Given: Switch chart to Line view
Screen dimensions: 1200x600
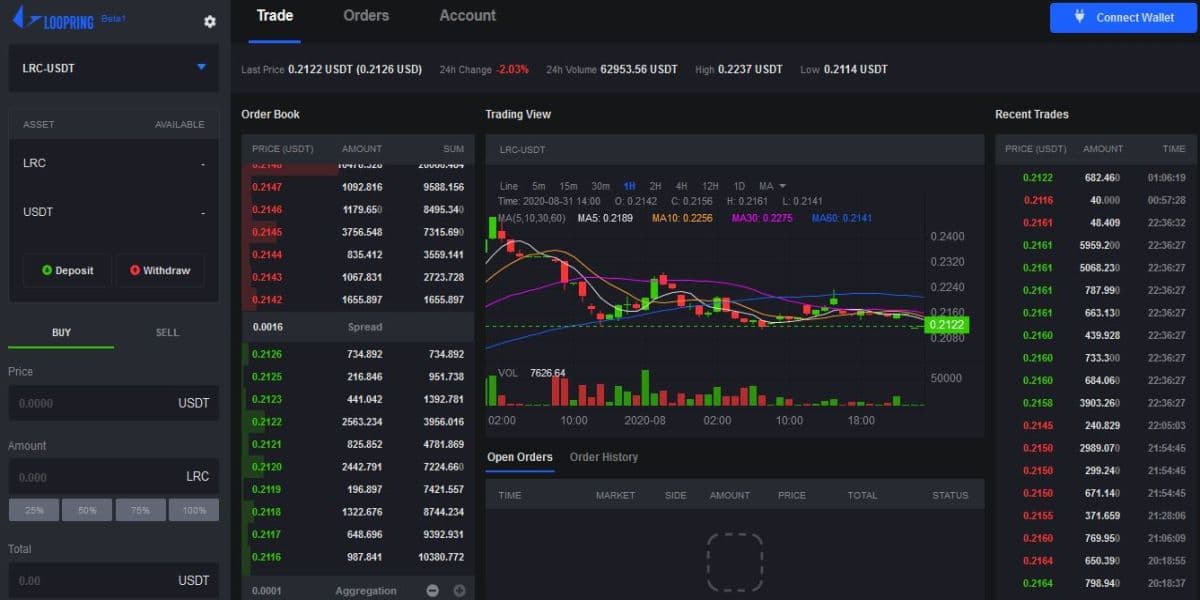Looking at the screenshot, I should pyautogui.click(x=508, y=186).
